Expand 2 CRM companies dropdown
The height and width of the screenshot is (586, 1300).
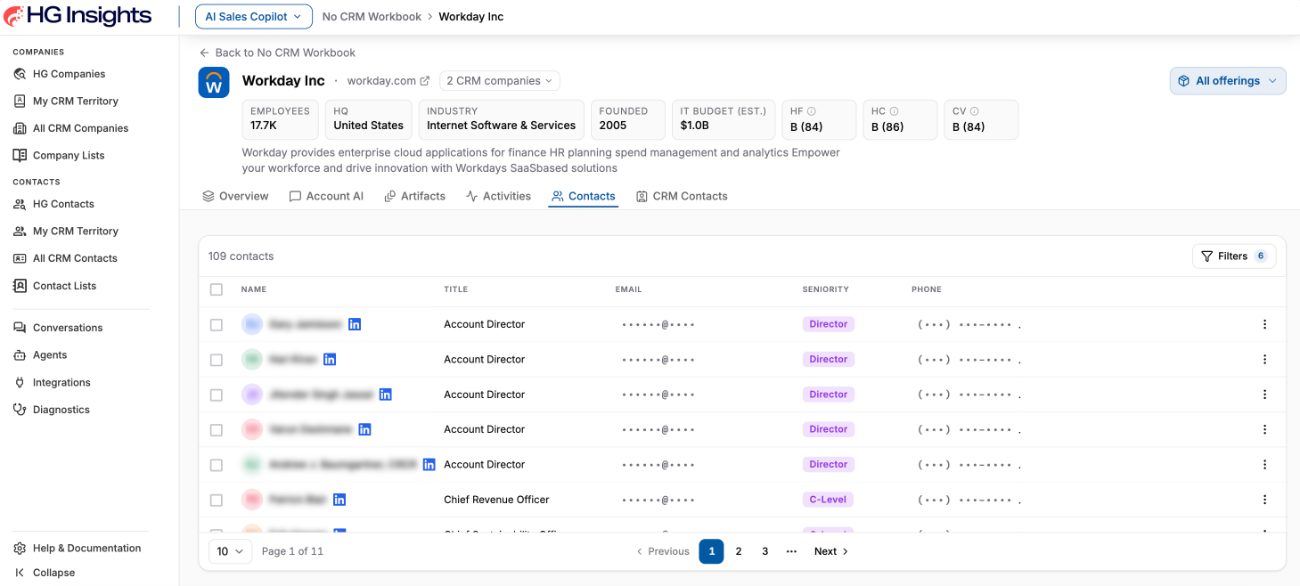click(x=499, y=81)
